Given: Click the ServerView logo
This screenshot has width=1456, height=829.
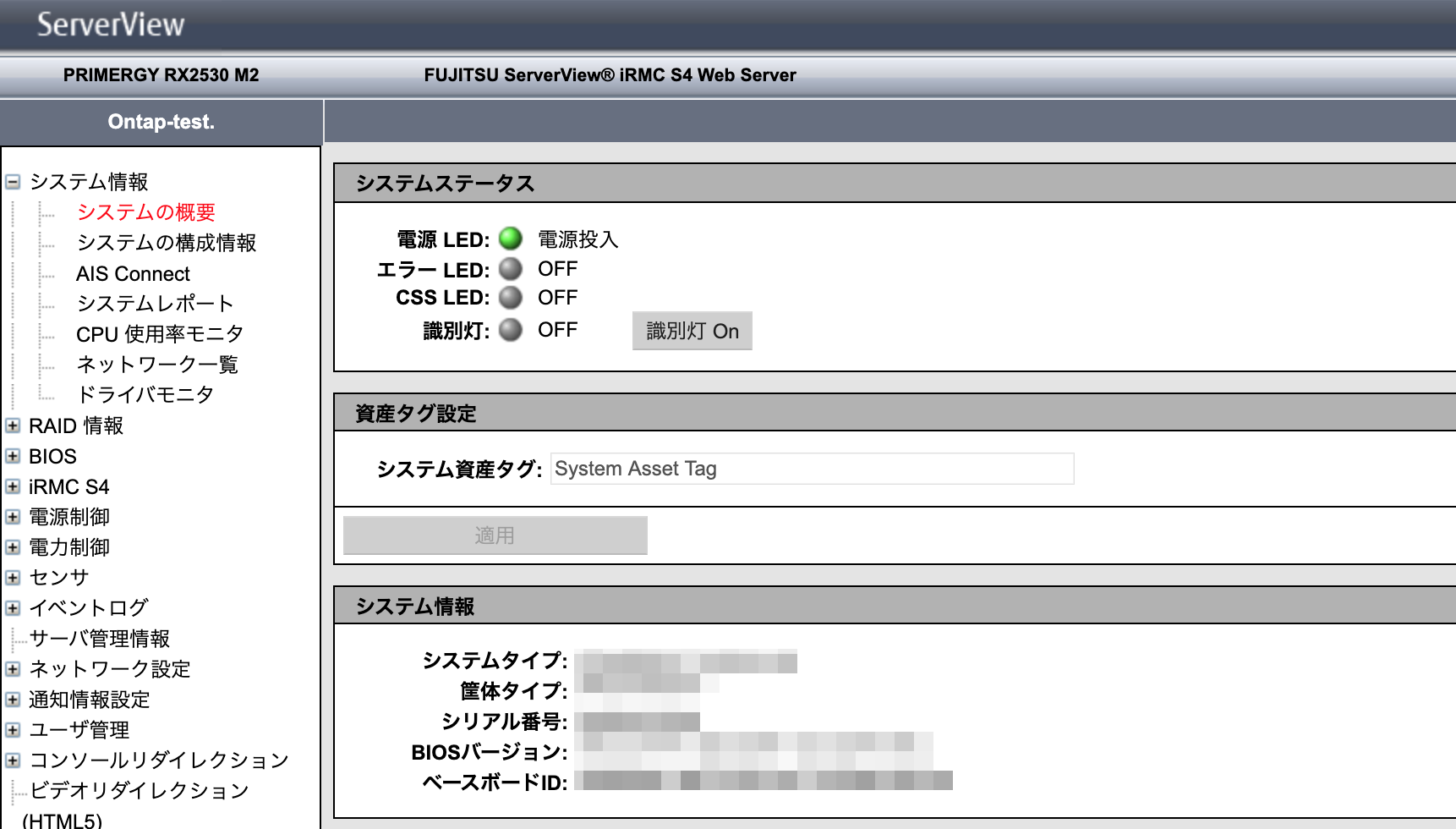Looking at the screenshot, I should click(111, 25).
